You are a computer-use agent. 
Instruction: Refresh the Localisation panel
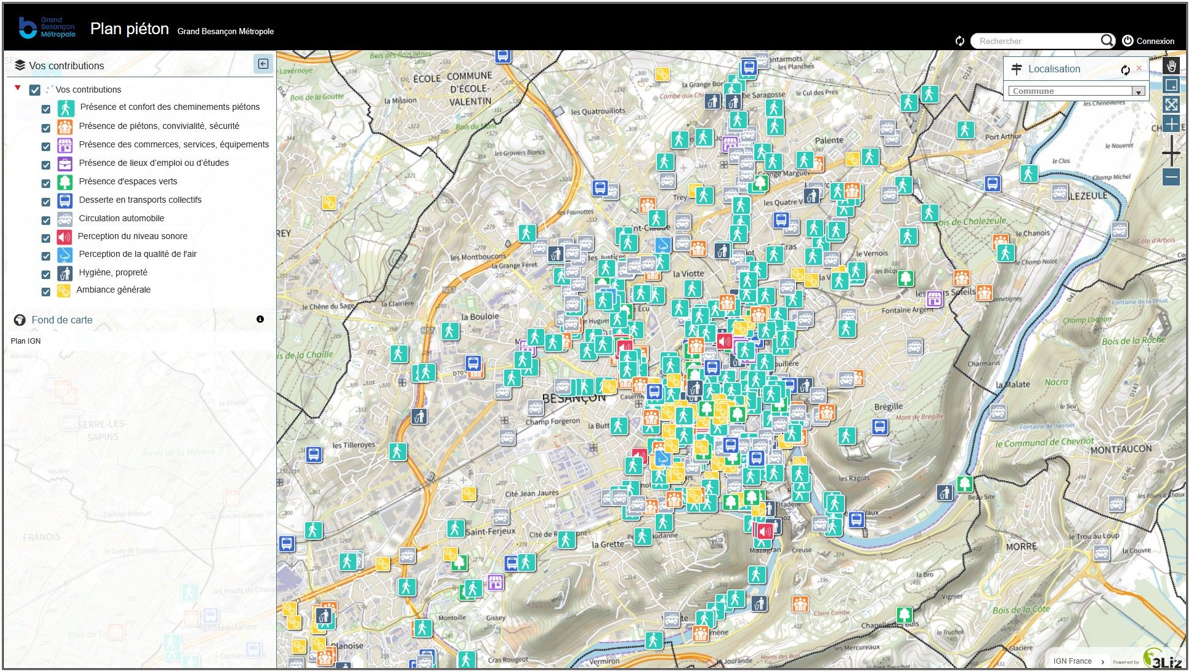(1125, 70)
